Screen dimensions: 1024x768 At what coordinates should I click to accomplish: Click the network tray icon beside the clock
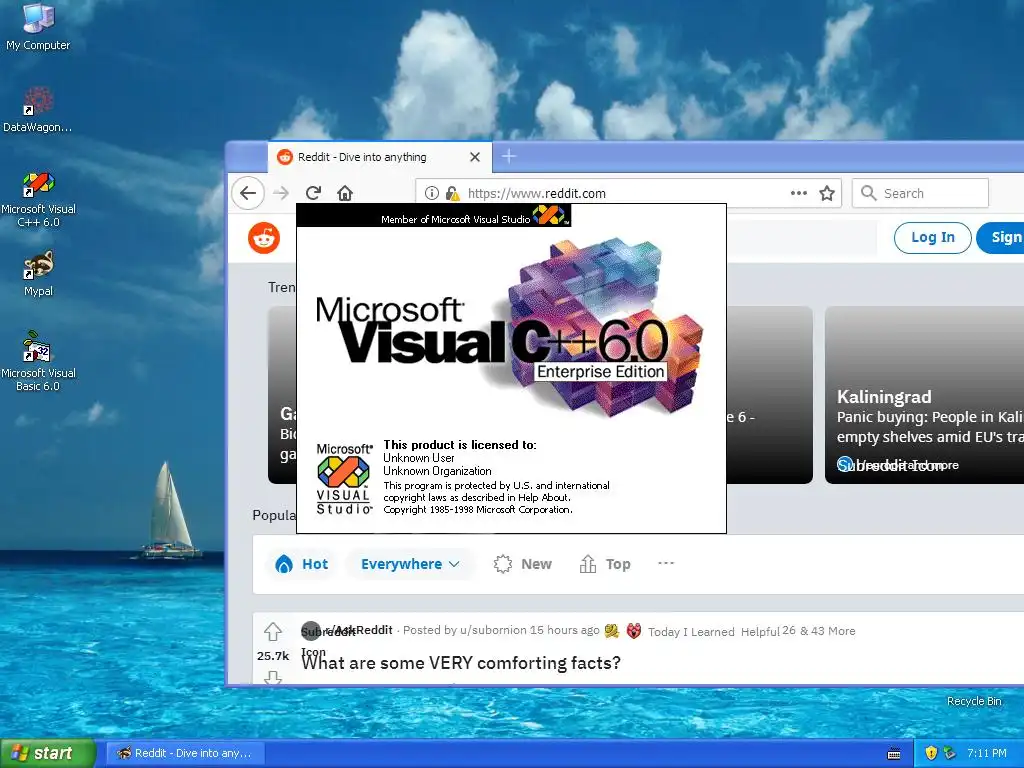point(950,753)
